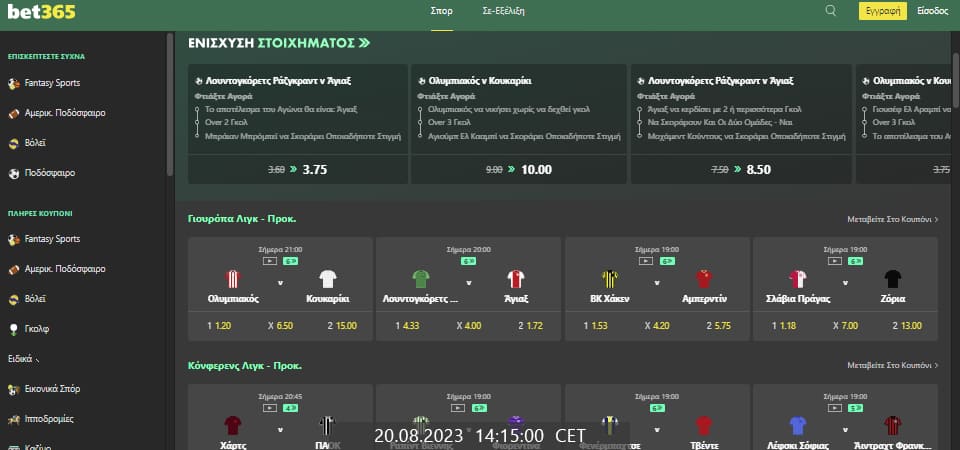
Task: Click the Ολυμπιακός red striped jersey
Action: click(233, 279)
